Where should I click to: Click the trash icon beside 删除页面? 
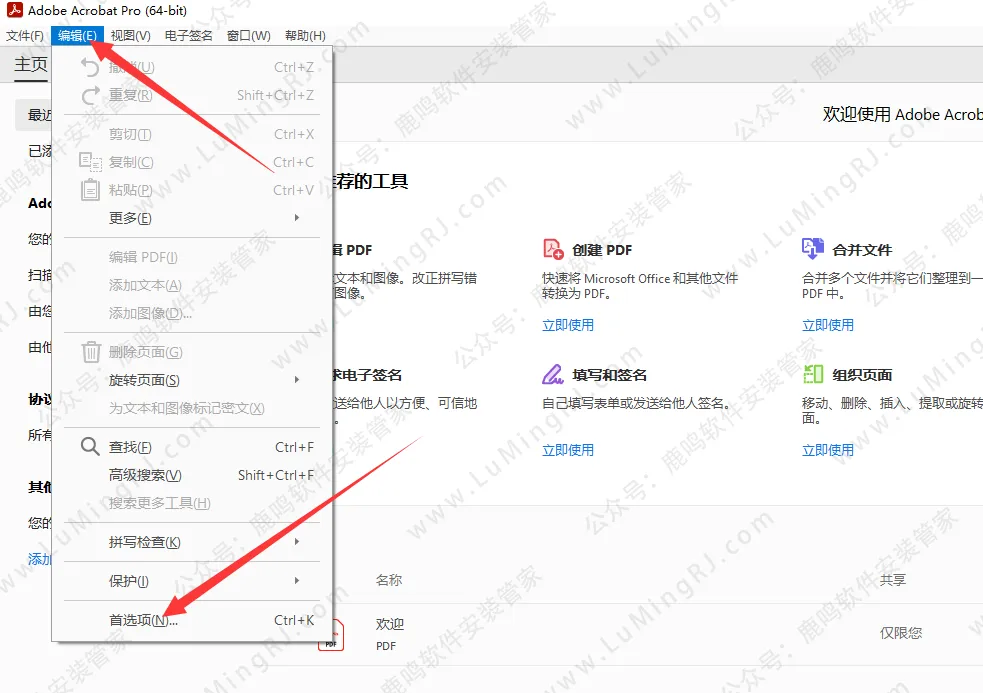90,352
